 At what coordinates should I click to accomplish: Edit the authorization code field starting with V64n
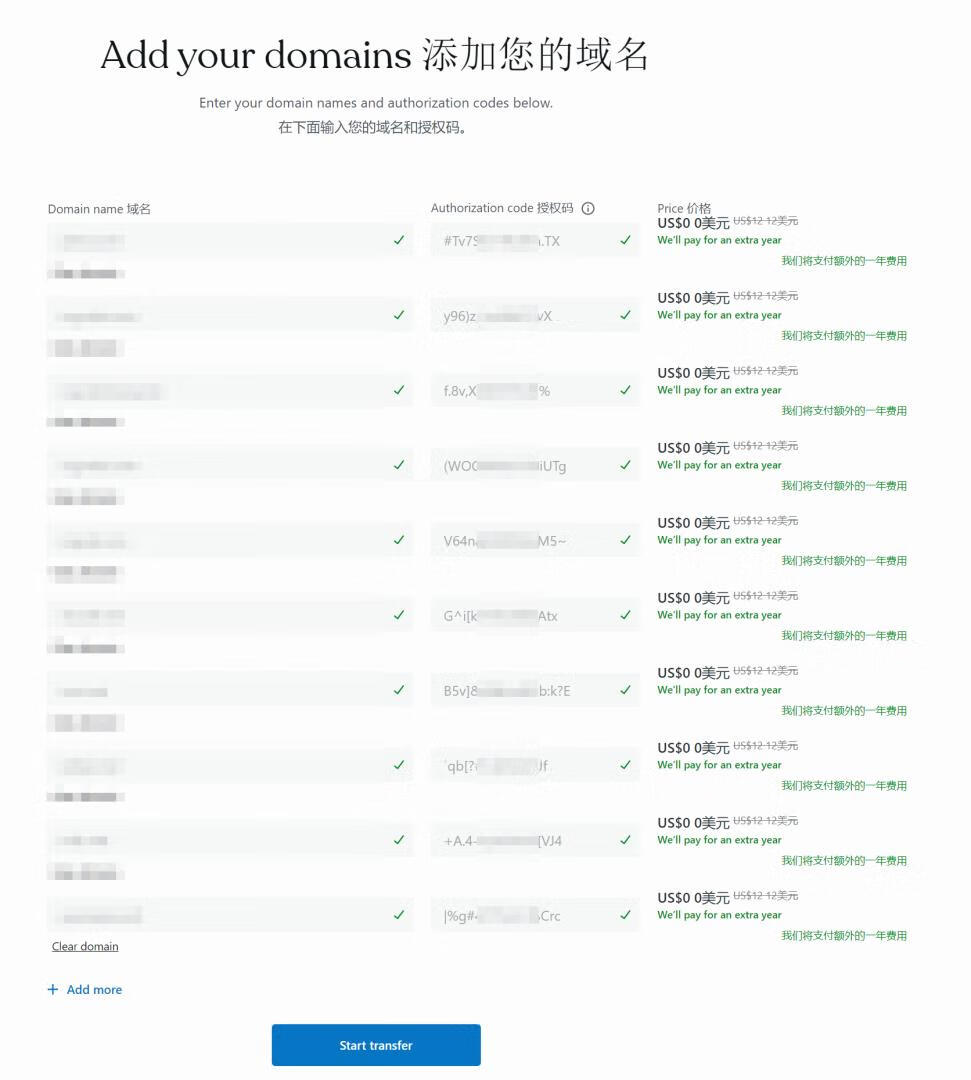tap(520, 541)
